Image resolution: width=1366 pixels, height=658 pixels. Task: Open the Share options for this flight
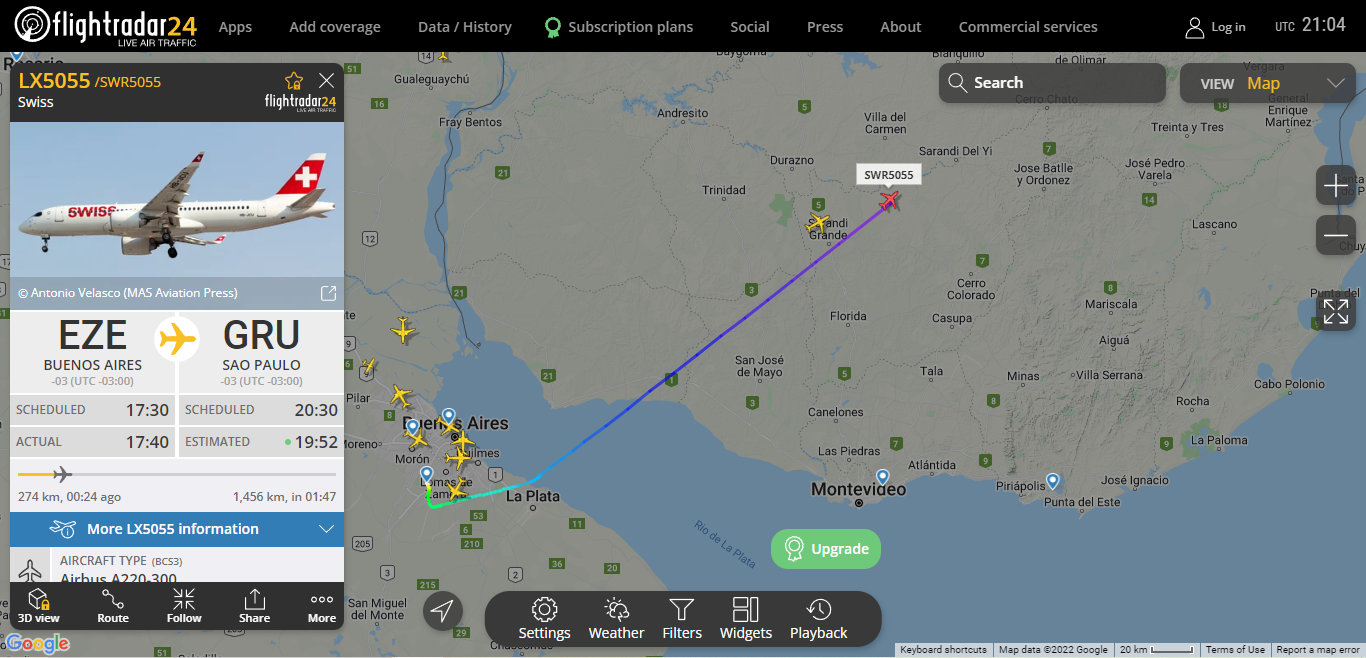point(254,608)
